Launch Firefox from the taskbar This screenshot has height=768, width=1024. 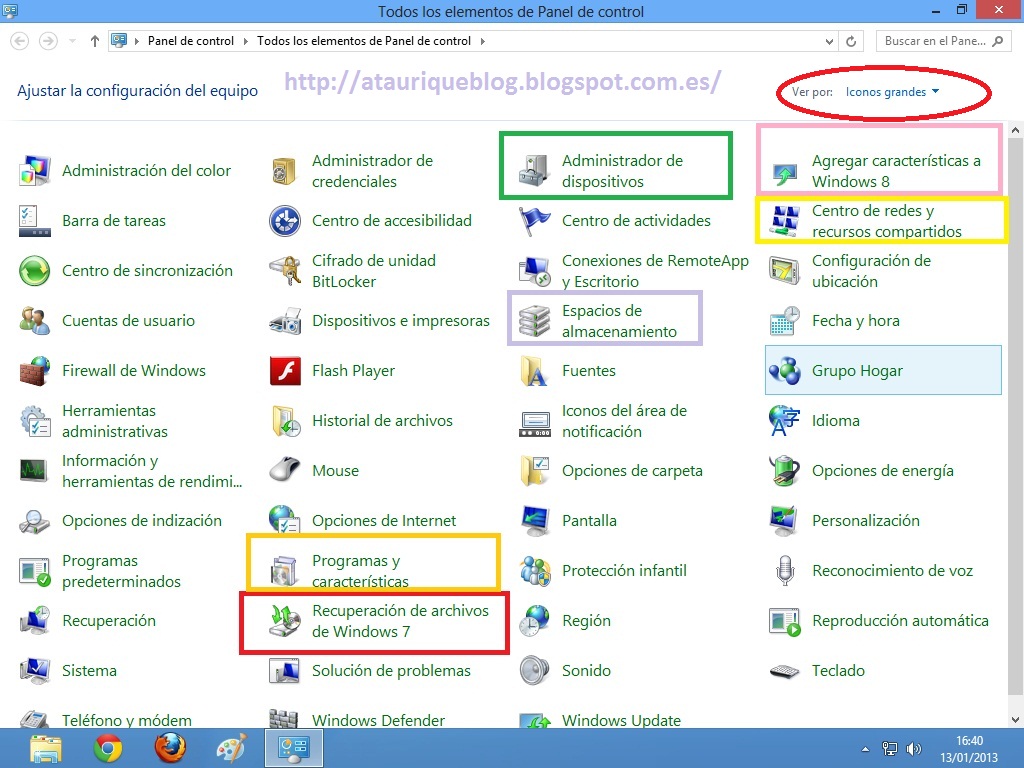tap(170, 748)
